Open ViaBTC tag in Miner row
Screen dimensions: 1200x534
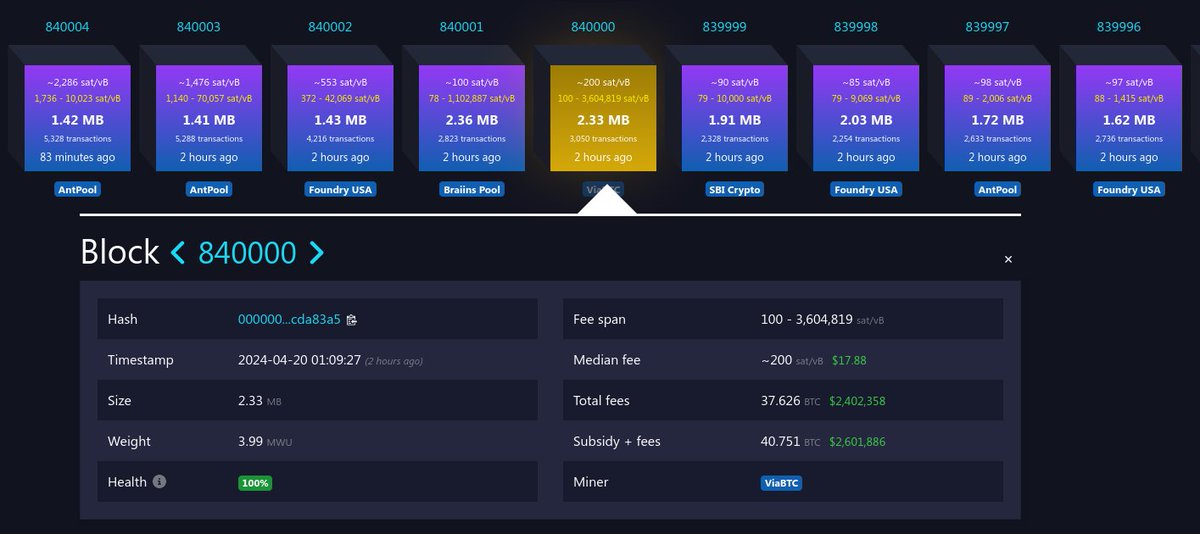coord(781,483)
